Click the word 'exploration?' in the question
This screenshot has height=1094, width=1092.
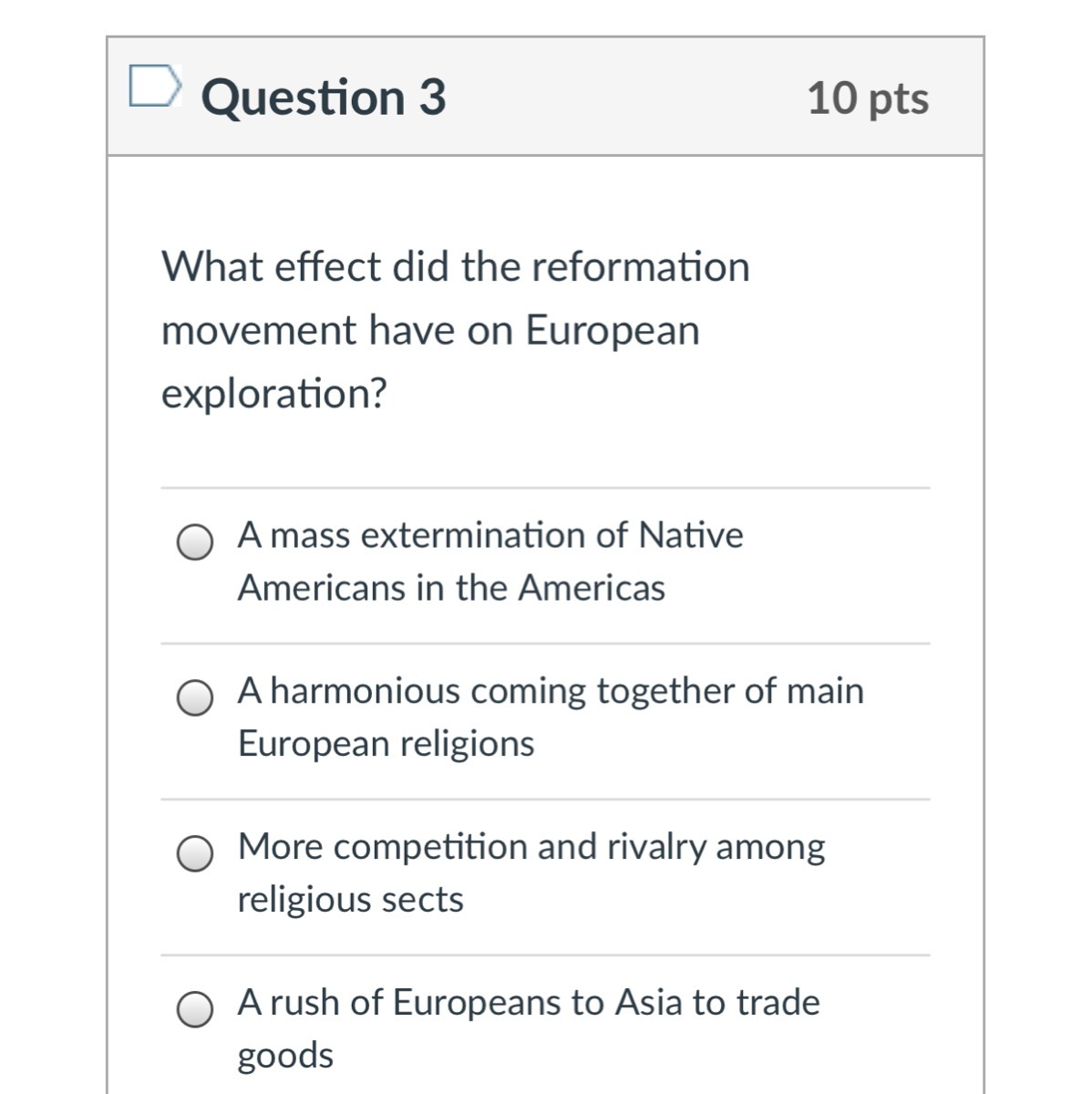click(x=274, y=394)
